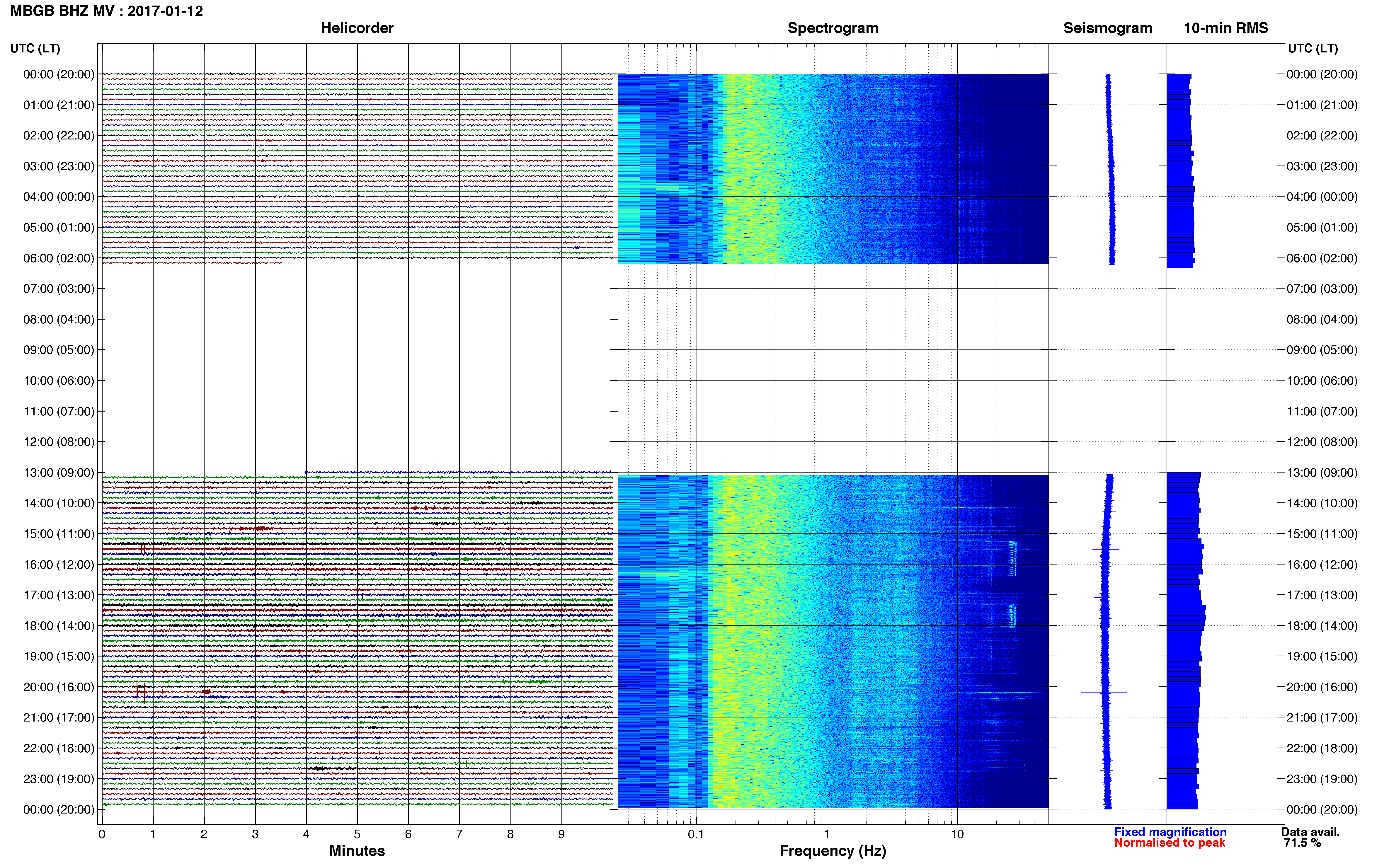Click left time label '03:00 (23:00)'
1389x868 pixels.
pyautogui.click(x=59, y=166)
